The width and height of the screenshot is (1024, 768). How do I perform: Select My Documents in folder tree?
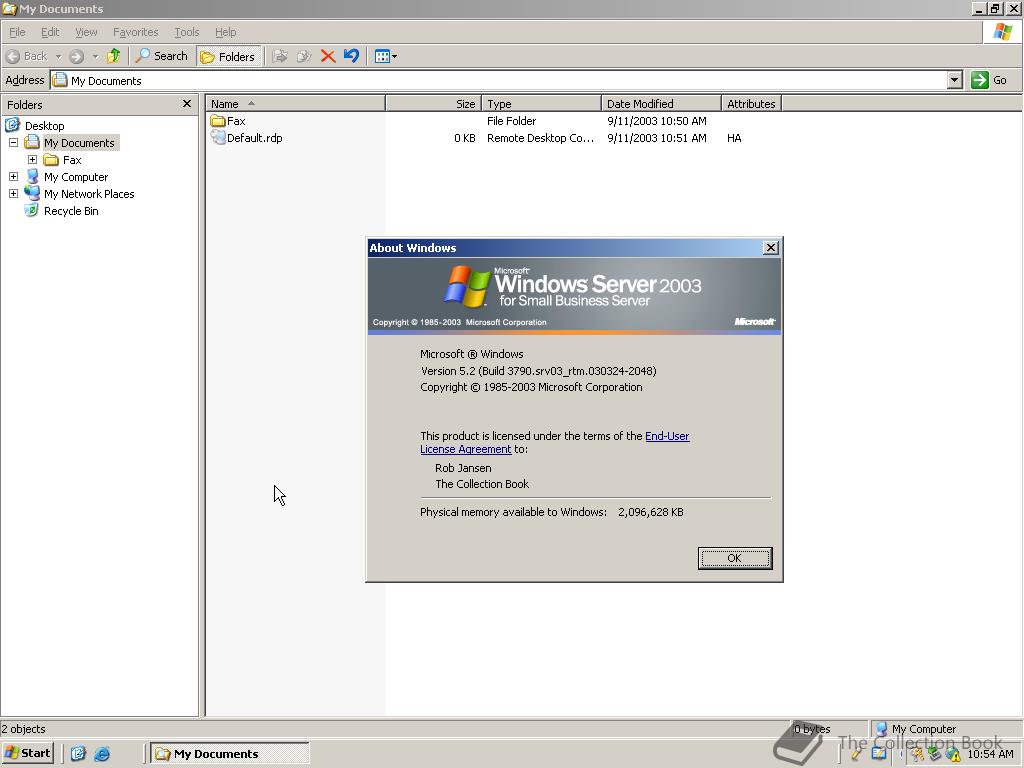click(x=79, y=142)
